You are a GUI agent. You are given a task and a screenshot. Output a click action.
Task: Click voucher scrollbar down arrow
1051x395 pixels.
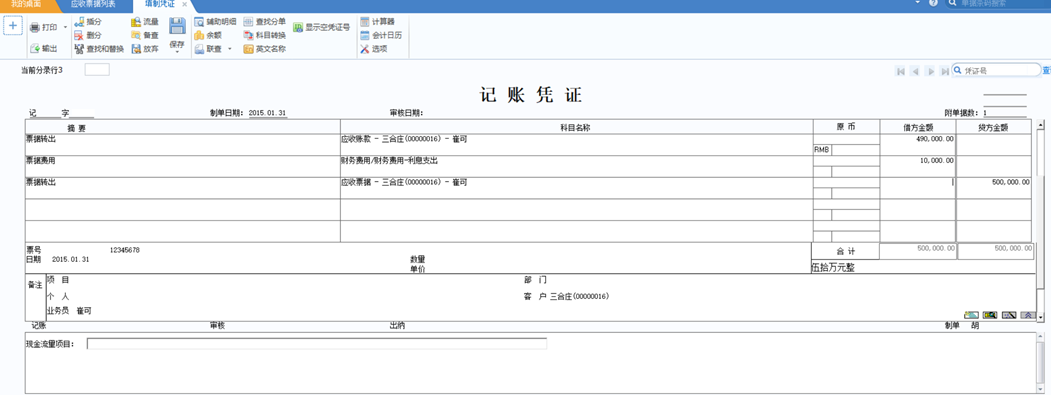click(x=1040, y=316)
